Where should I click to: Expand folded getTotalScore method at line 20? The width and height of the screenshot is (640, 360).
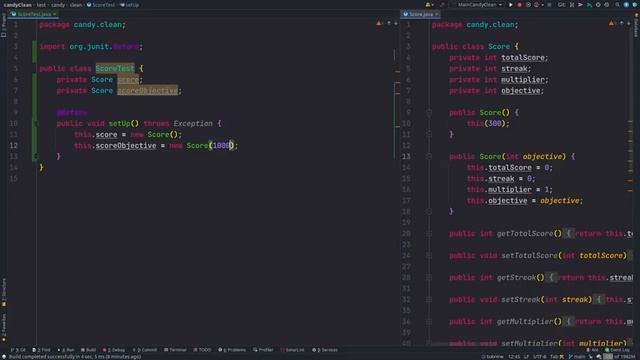[x=429, y=233]
